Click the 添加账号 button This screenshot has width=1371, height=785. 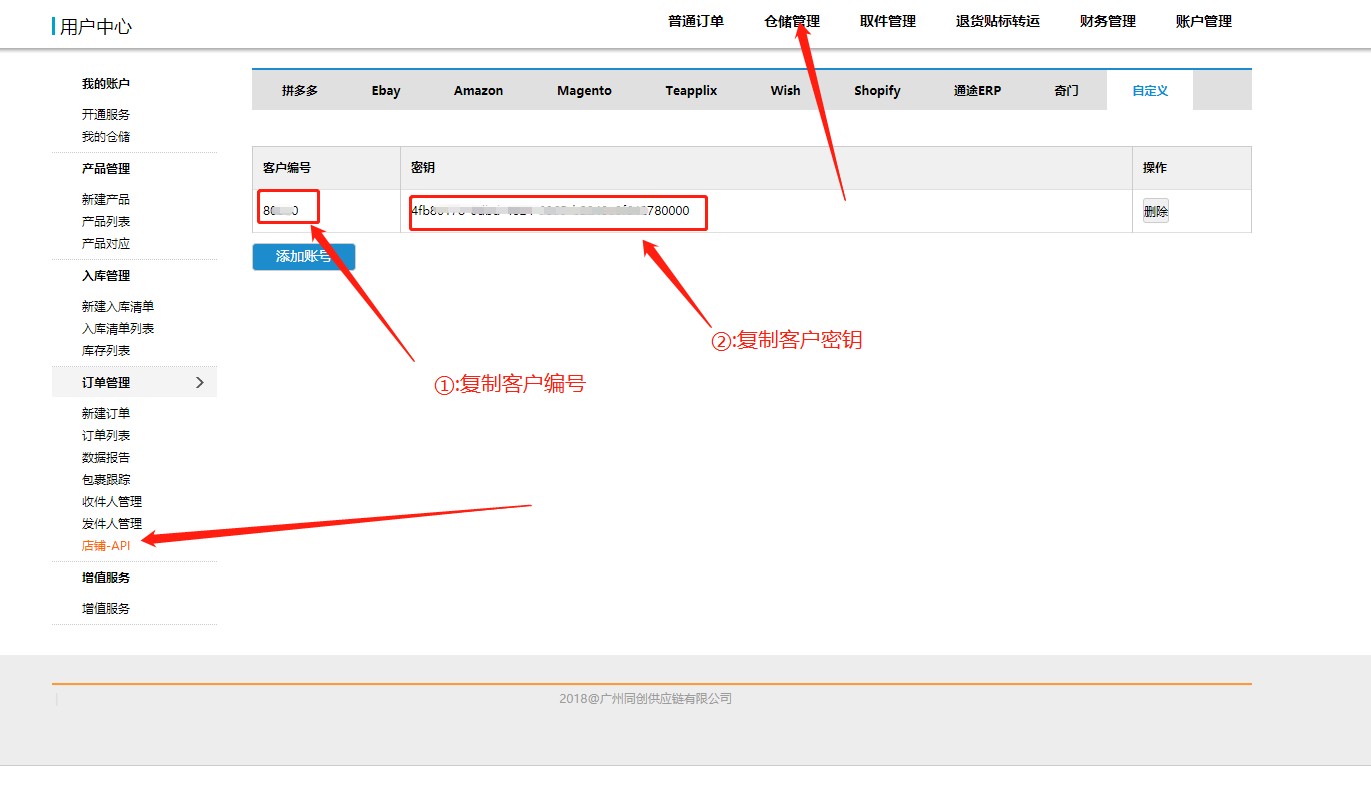pyautogui.click(x=303, y=256)
